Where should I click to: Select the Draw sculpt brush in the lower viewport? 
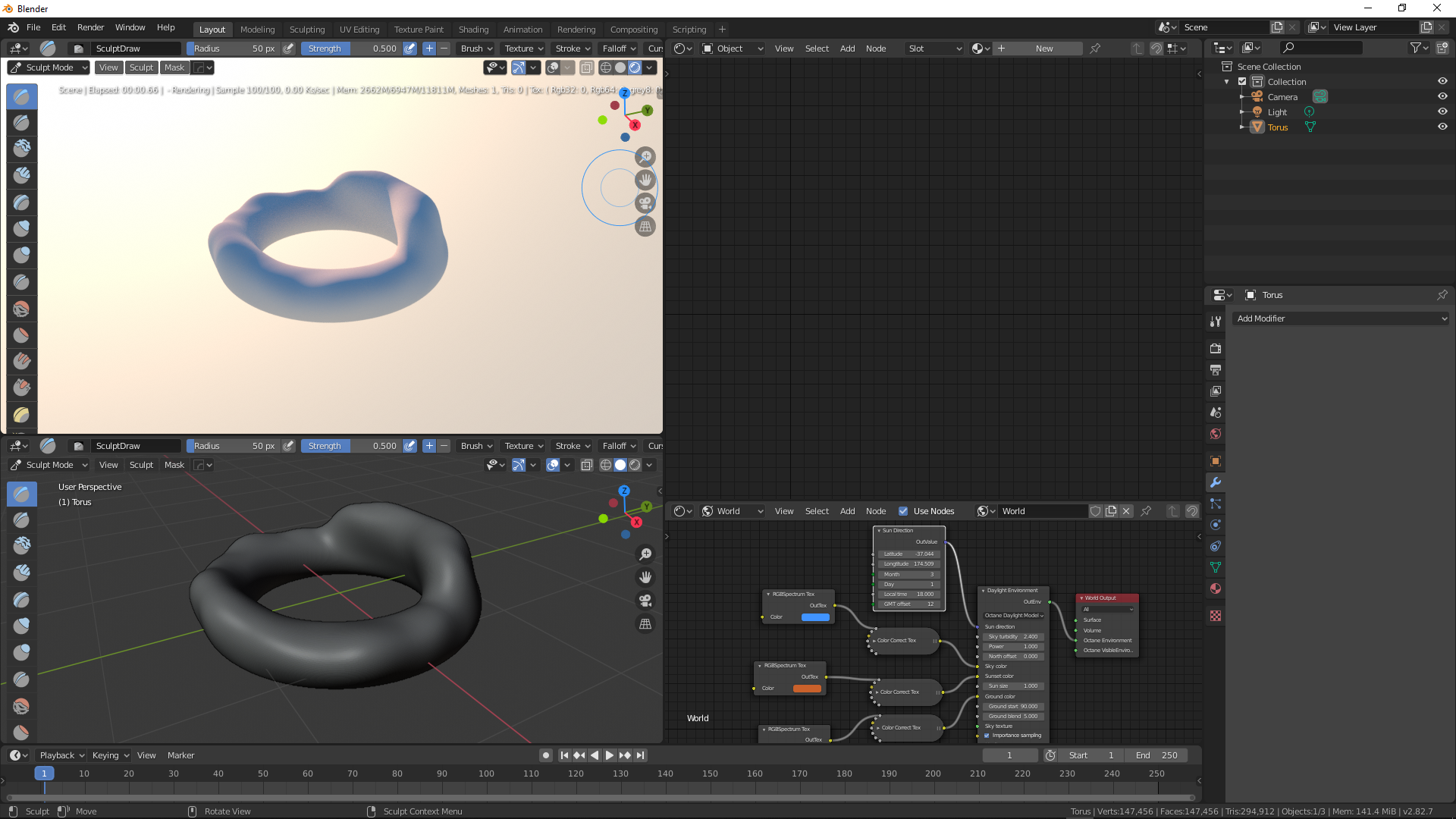click(x=21, y=494)
